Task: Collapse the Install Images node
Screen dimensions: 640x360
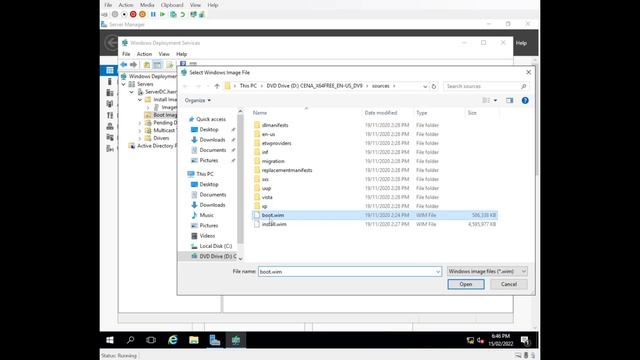Action: click(x=140, y=100)
